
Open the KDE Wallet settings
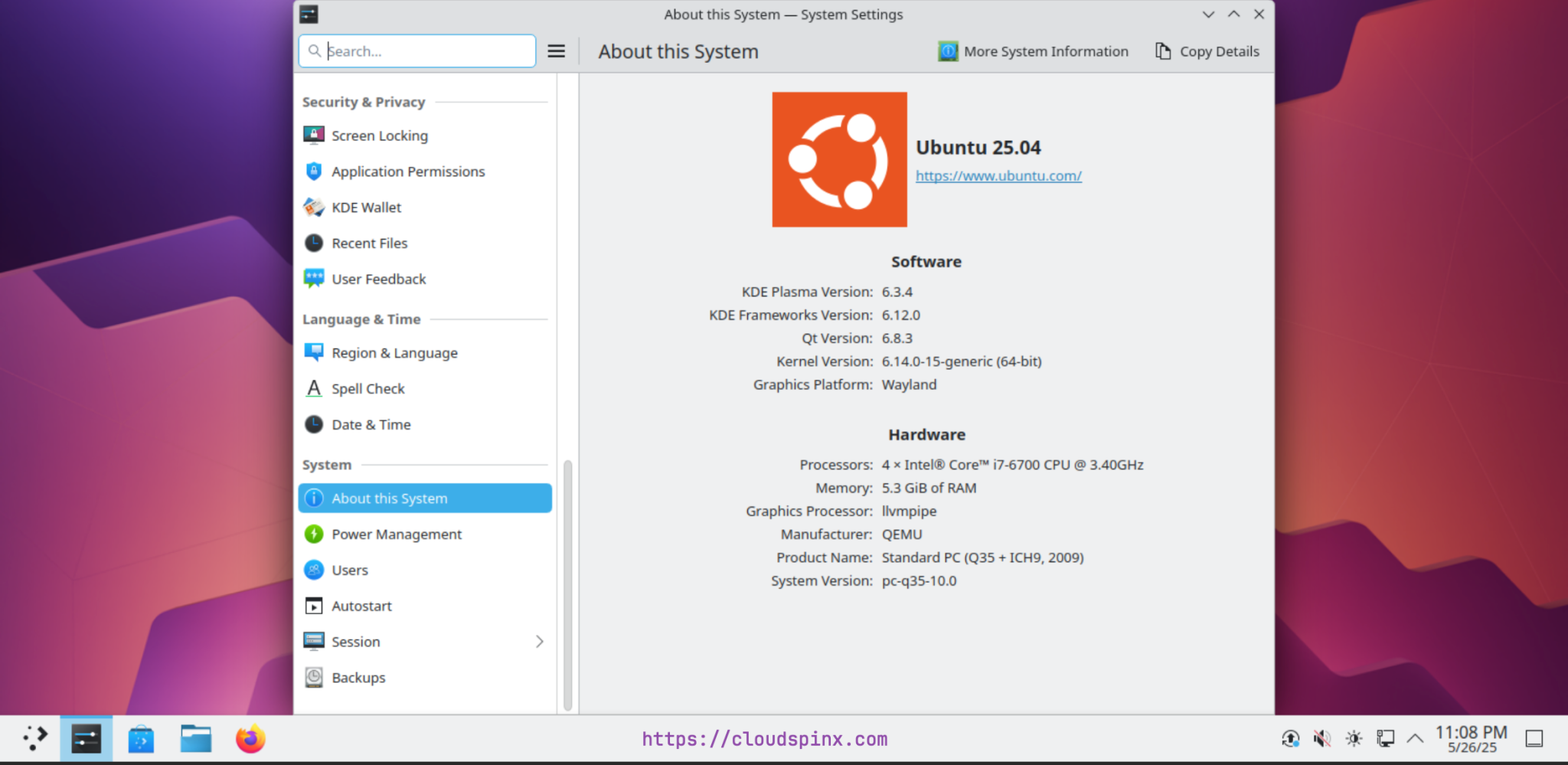point(366,207)
